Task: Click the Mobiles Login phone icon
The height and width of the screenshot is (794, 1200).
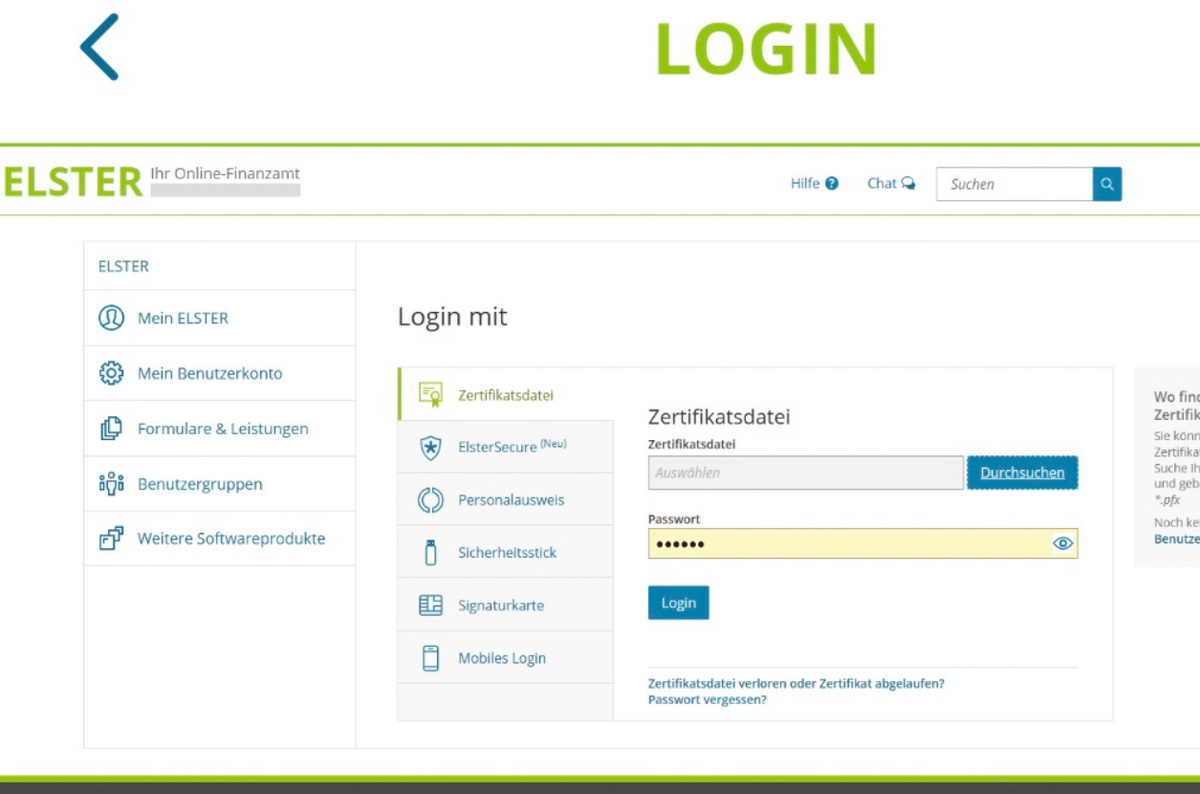Action: 431,658
